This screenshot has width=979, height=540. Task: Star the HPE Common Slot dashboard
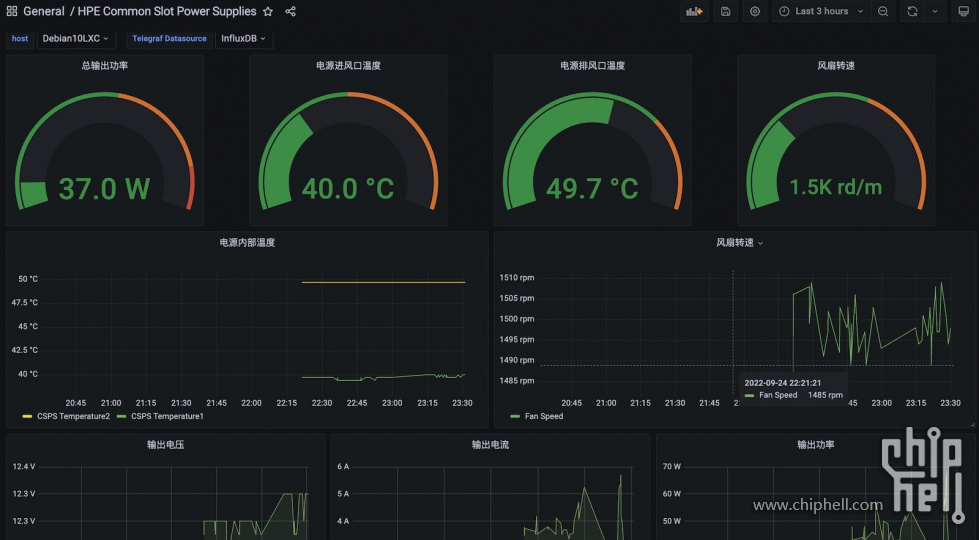(x=268, y=11)
